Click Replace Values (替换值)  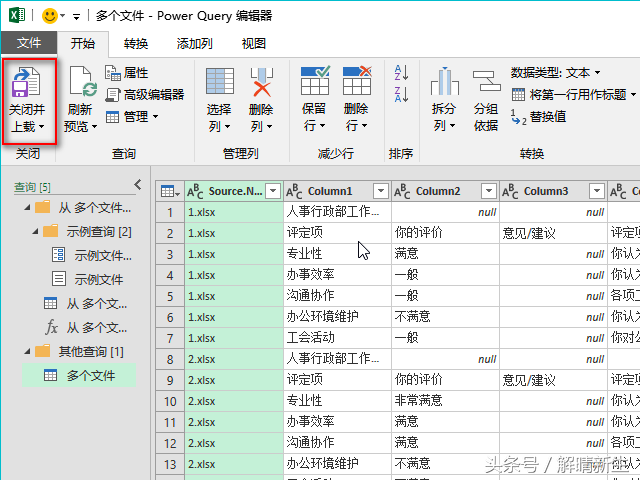[538, 117]
